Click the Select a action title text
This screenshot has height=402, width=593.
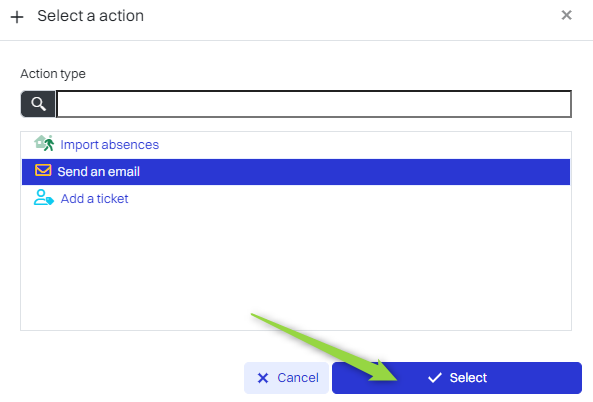click(x=91, y=16)
